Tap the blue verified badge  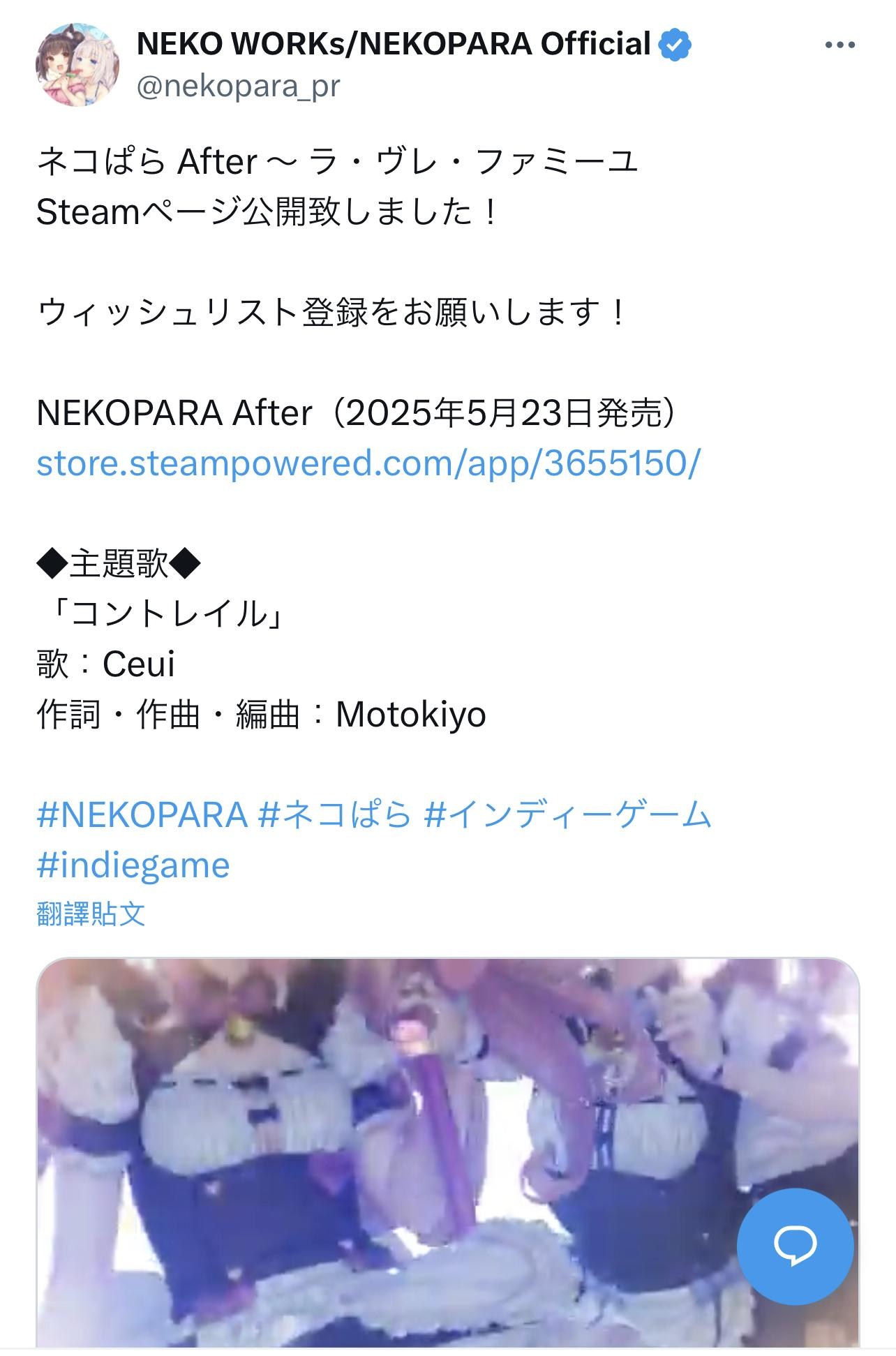tap(675, 45)
